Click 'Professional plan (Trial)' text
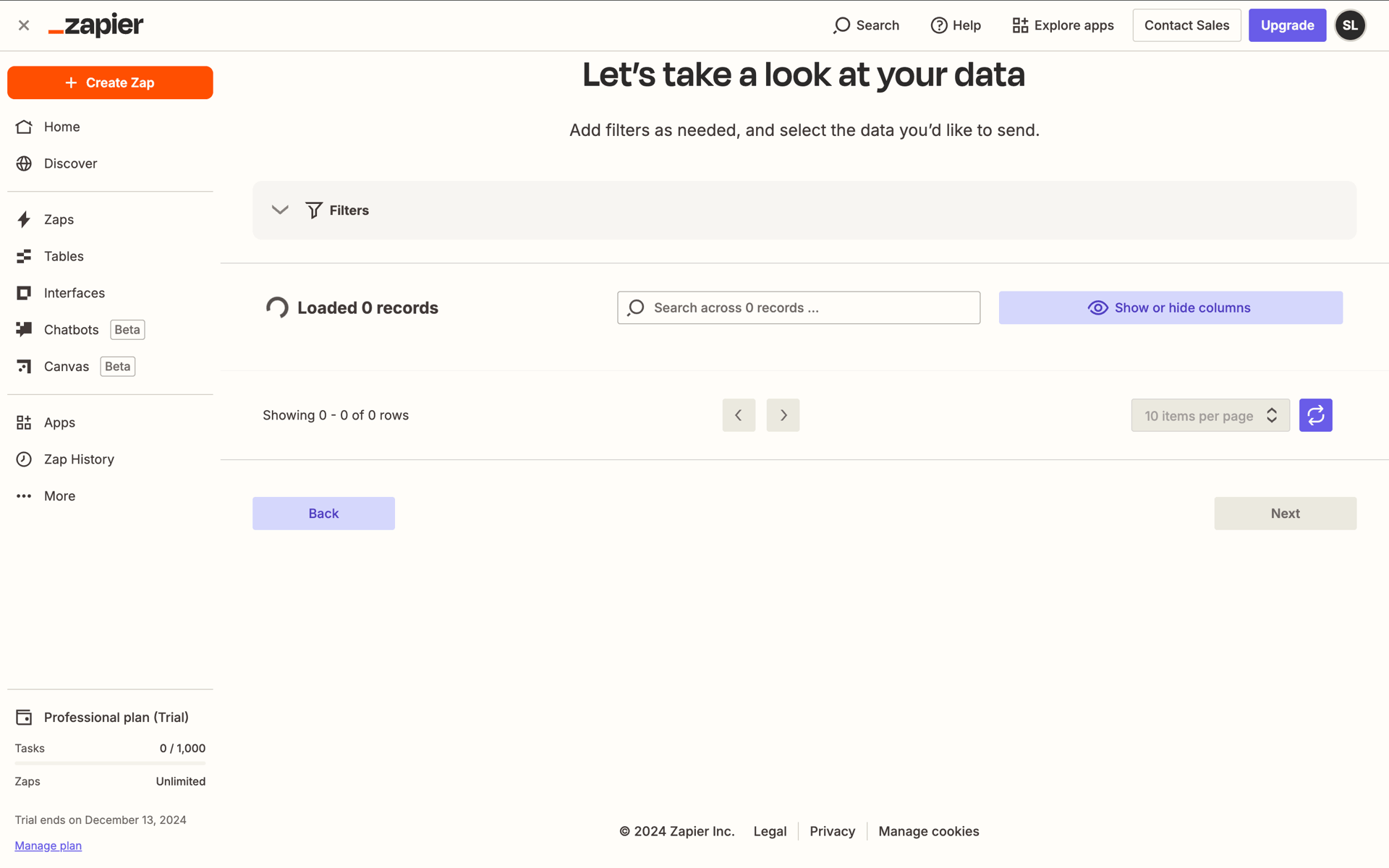1389x868 pixels. [116, 717]
